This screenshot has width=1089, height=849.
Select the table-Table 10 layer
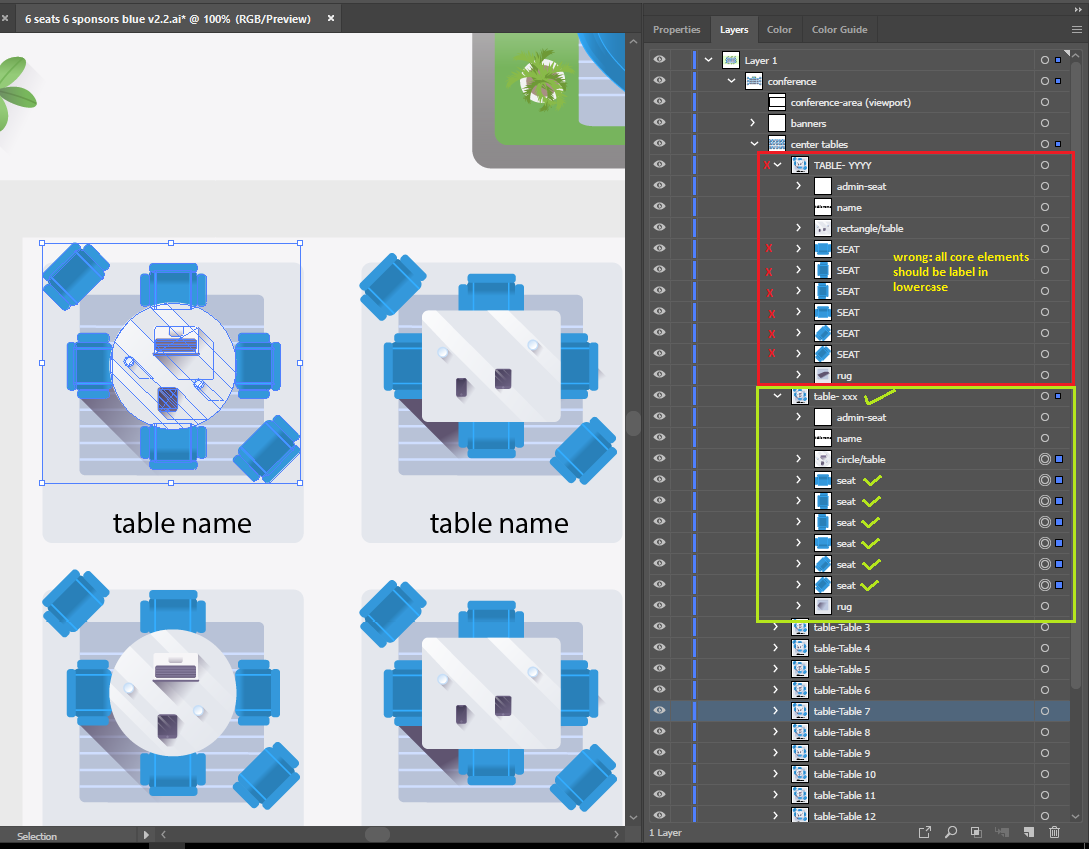point(844,775)
